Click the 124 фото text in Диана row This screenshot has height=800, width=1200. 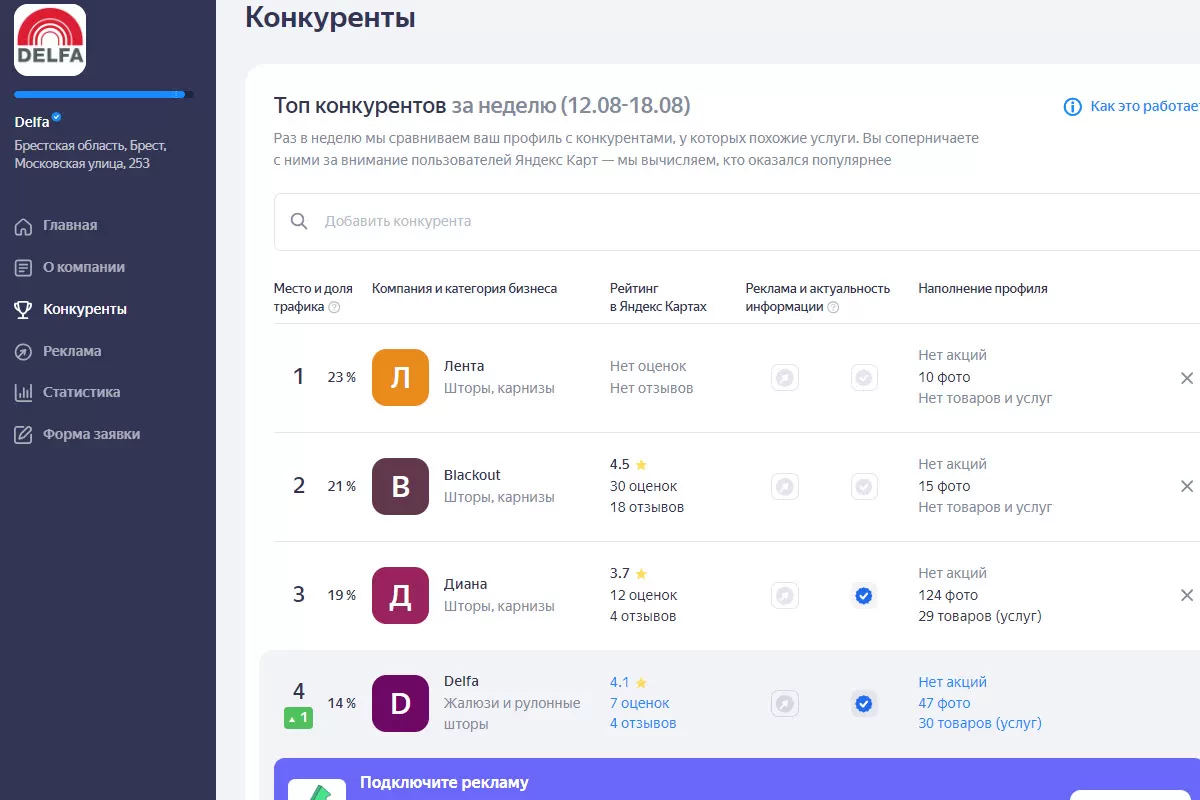coord(948,595)
